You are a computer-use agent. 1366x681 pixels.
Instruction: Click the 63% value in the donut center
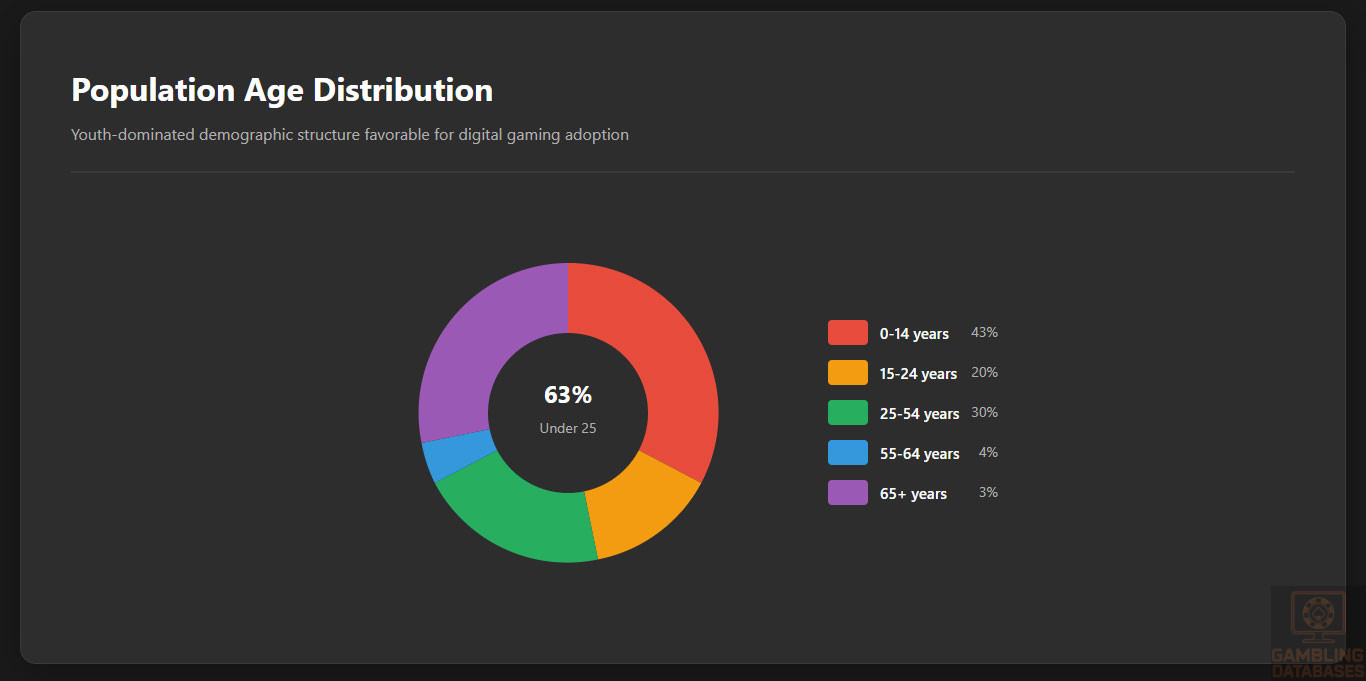pos(568,395)
